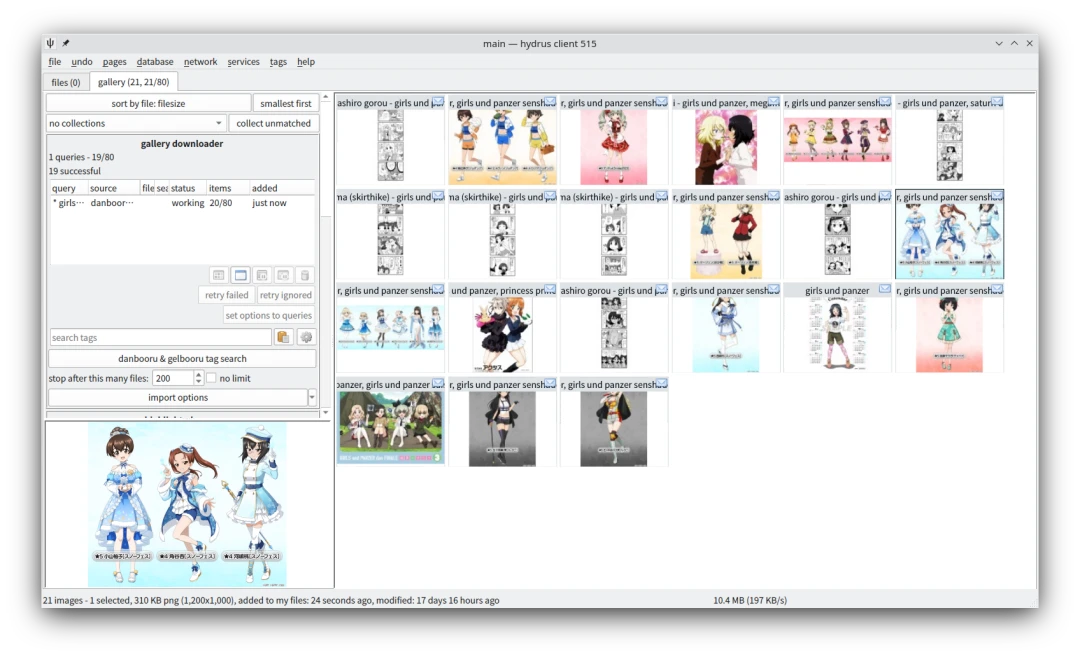Toggle the "smallest first" sort order button

click(285, 103)
